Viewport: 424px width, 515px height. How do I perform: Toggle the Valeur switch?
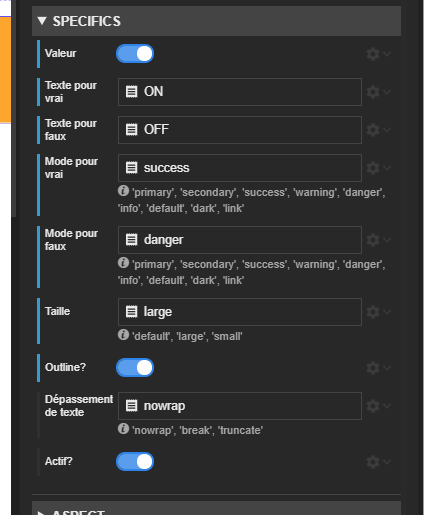click(135, 54)
